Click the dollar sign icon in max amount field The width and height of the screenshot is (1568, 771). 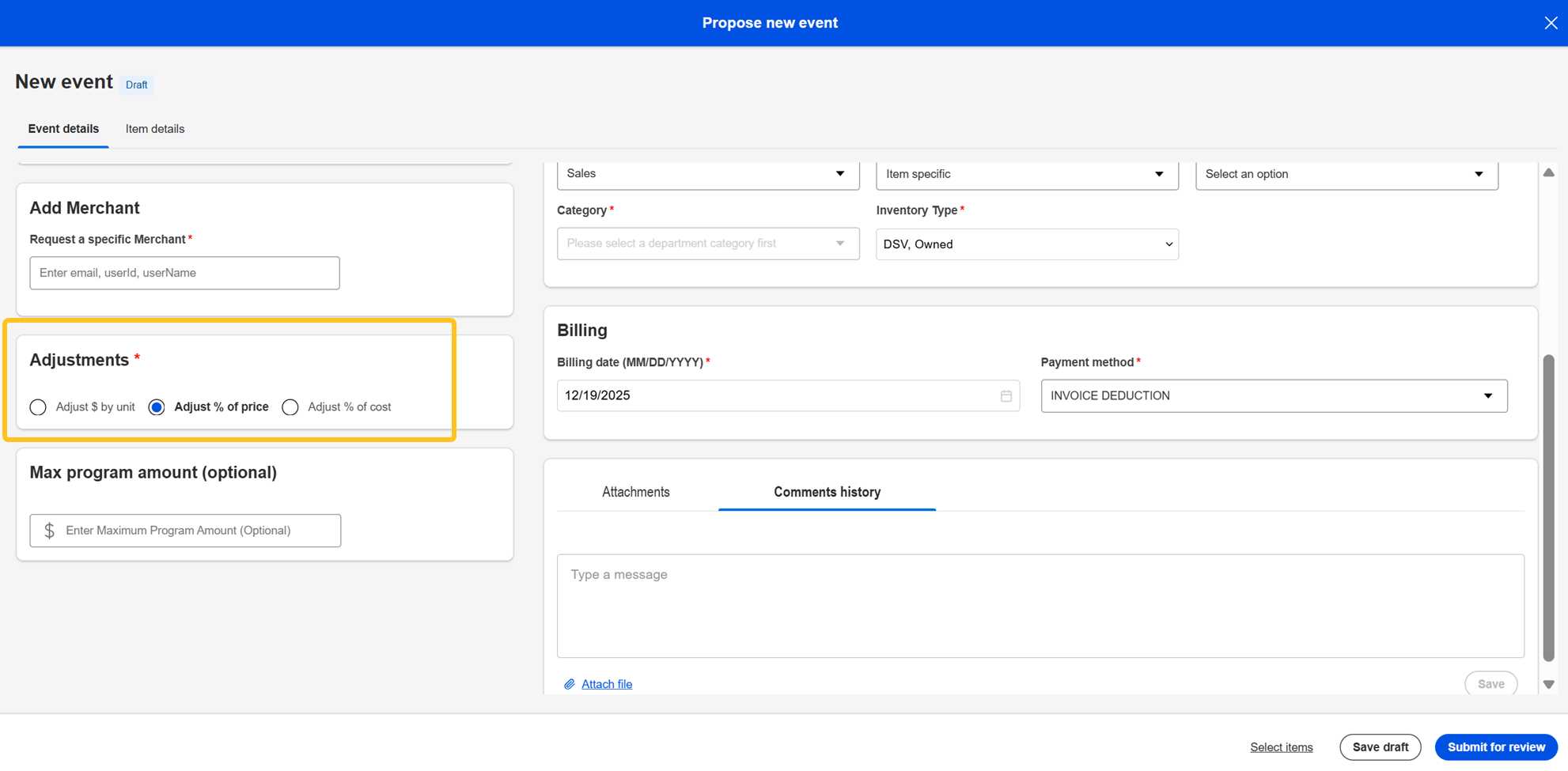(x=50, y=531)
